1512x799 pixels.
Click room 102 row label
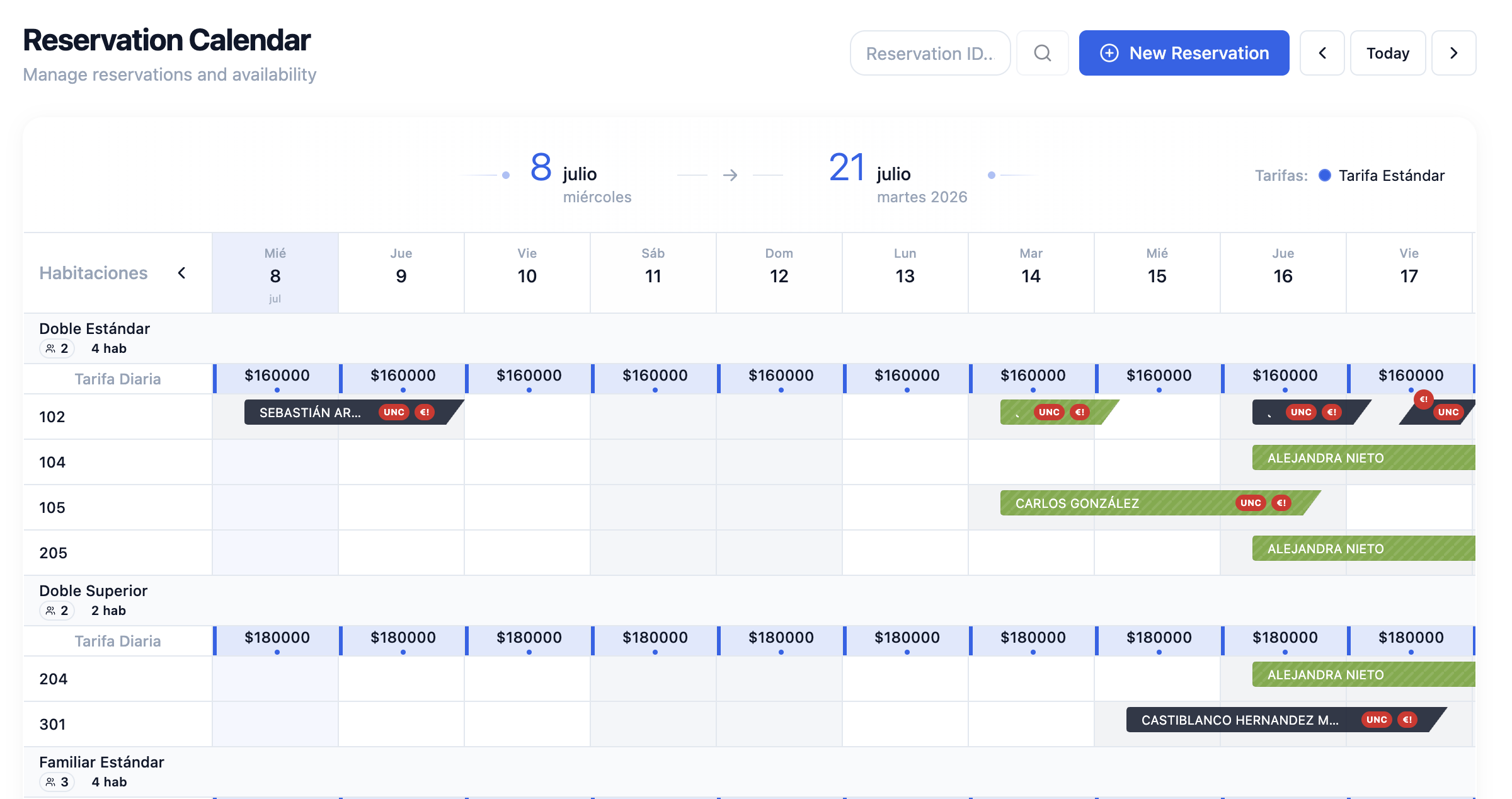[x=52, y=417]
